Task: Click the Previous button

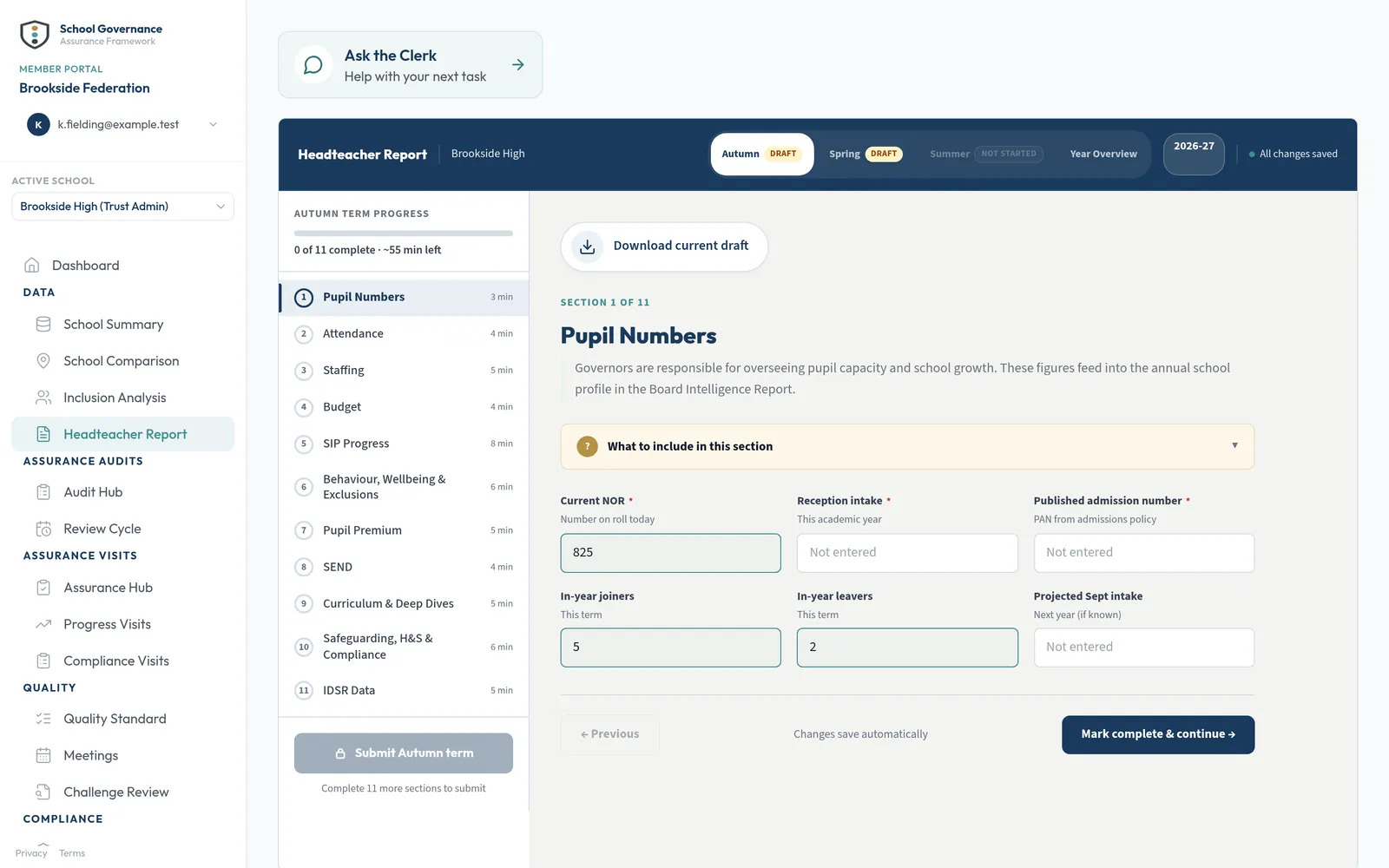Action: coord(609,734)
